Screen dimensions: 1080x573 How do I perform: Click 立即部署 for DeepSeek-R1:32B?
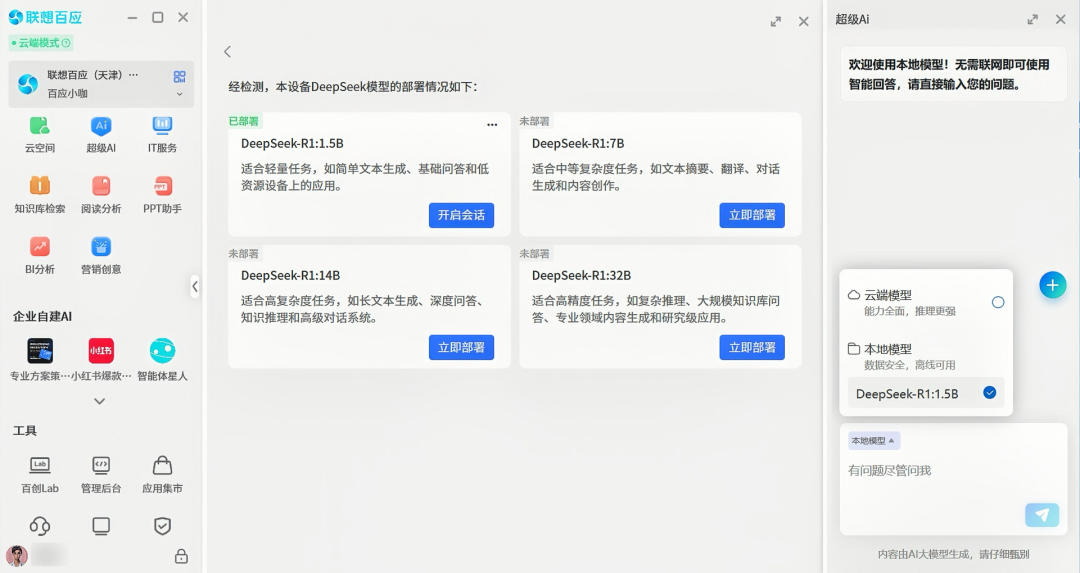(x=752, y=347)
